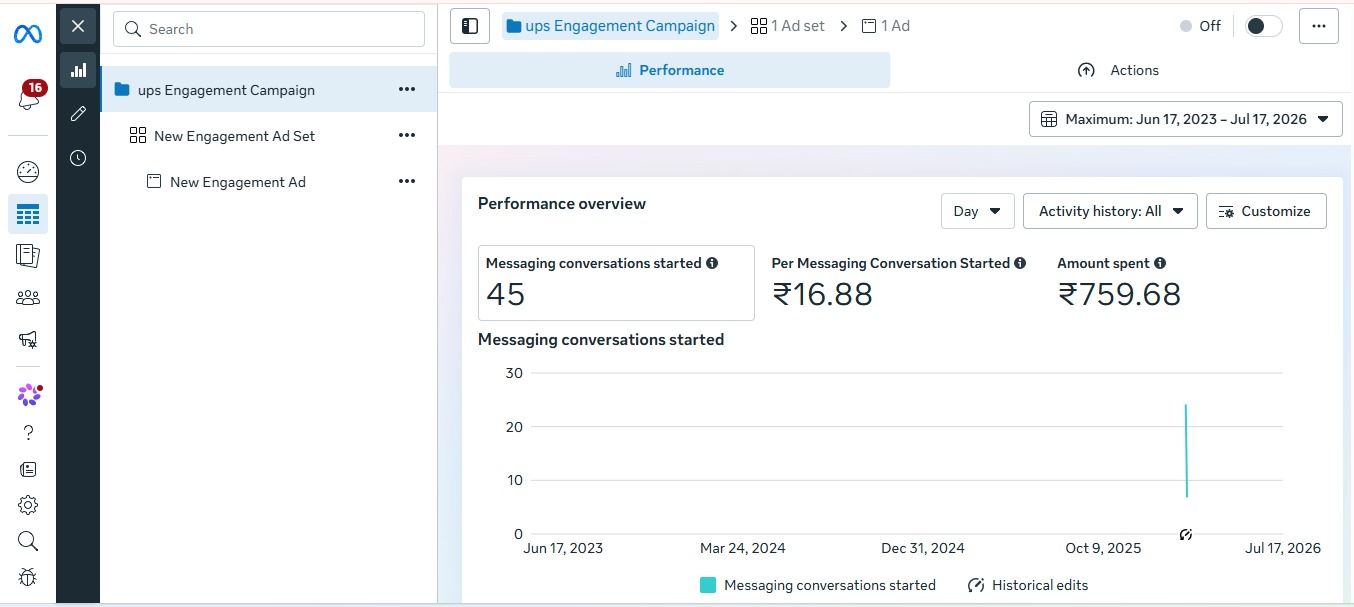Open the Audiences people icon in left rail
Screen dimensions: 1354x607
pos(28,297)
